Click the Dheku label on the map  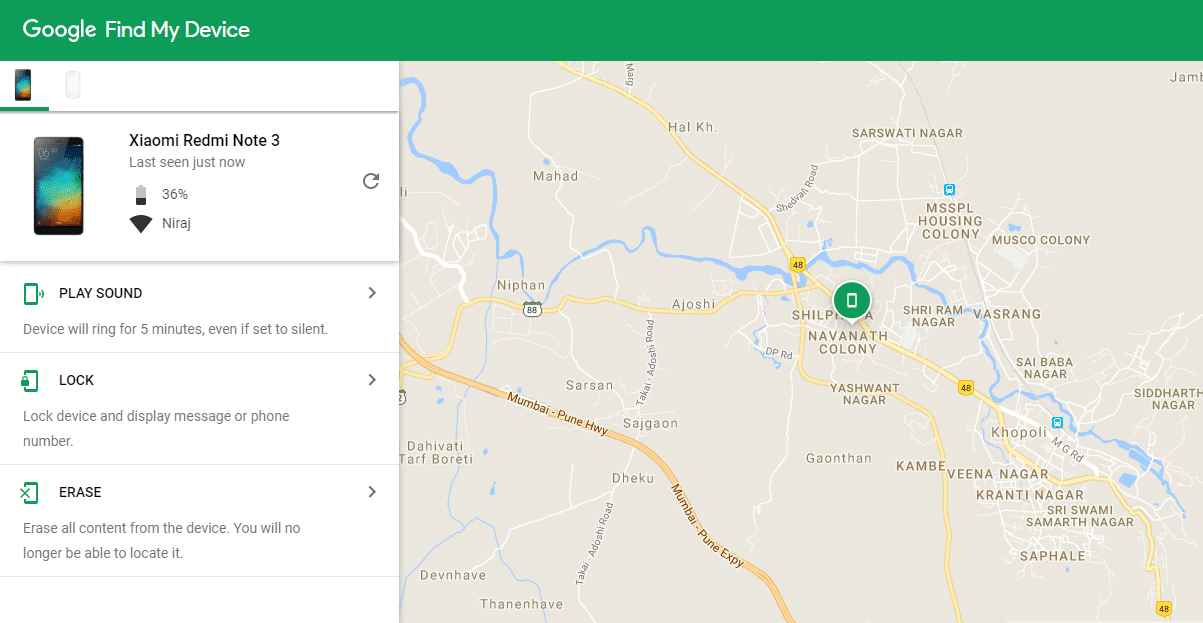pyautogui.click(x=632, y=478)
